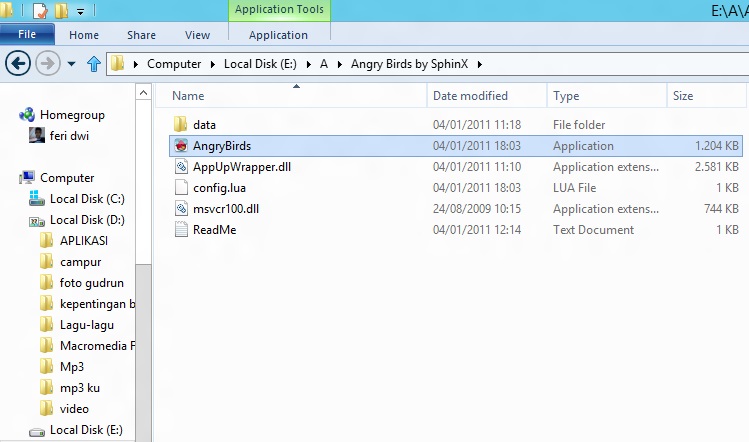
Task: Select Homegroup in navigation pane
Action: (x=72, y=115)
